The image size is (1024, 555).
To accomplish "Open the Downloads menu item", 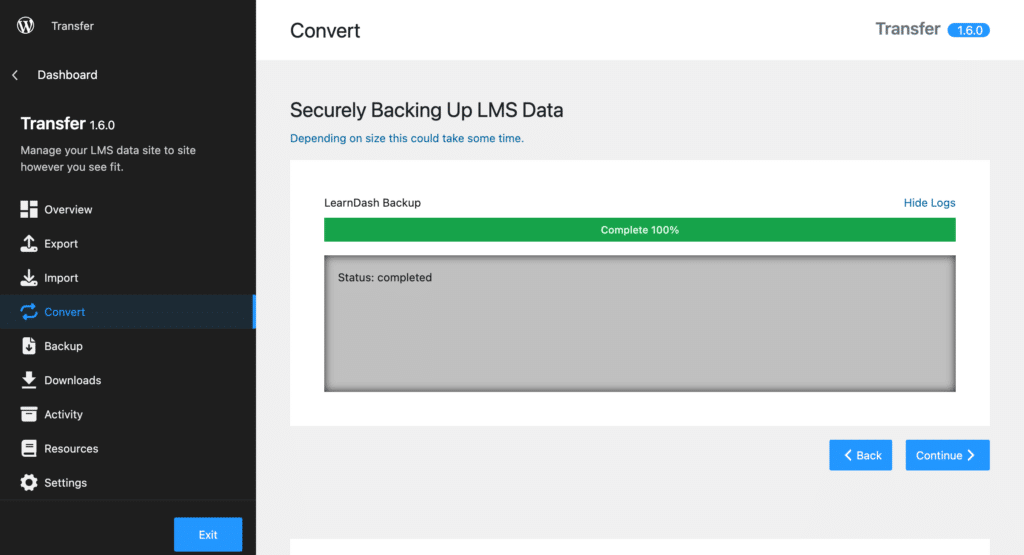I will [72, 380].
